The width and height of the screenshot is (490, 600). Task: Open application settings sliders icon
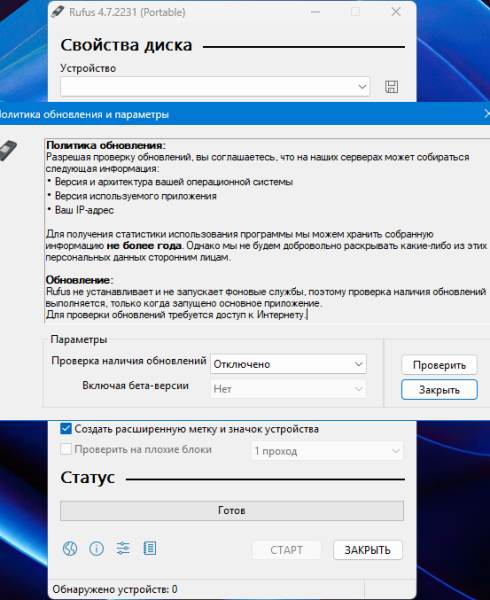click(x=123, y=548)
